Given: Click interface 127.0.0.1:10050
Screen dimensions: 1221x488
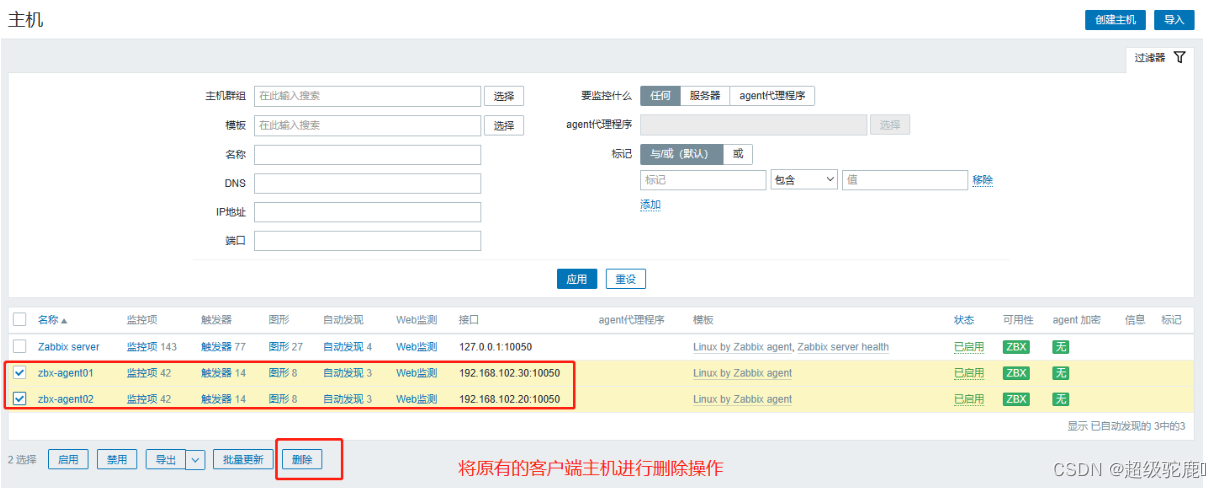Looking at the screenshot, I should pyautogui.click(x=495, y=347).
